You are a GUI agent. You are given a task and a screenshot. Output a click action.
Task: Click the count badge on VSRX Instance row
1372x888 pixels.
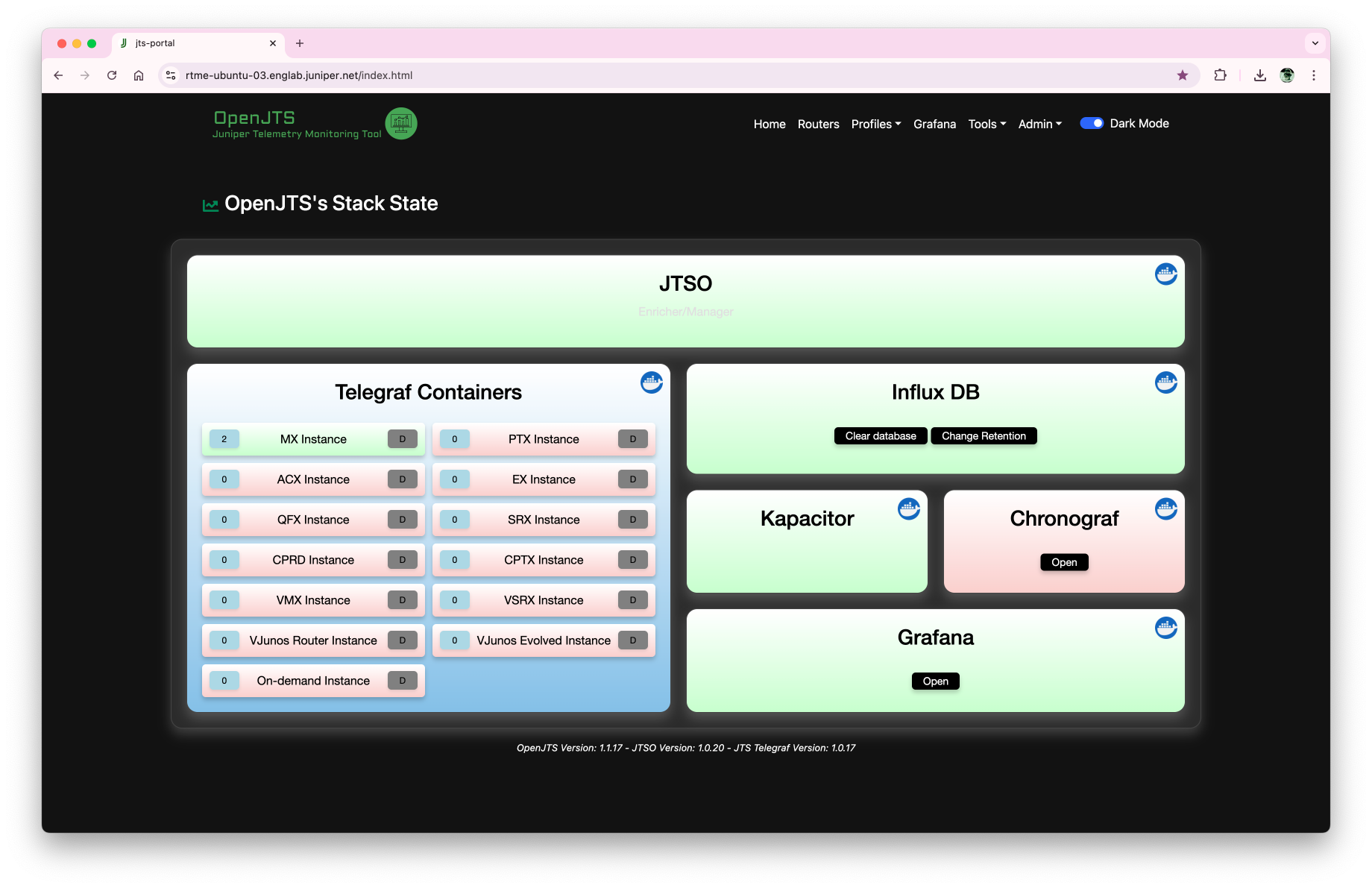(454, 599)
